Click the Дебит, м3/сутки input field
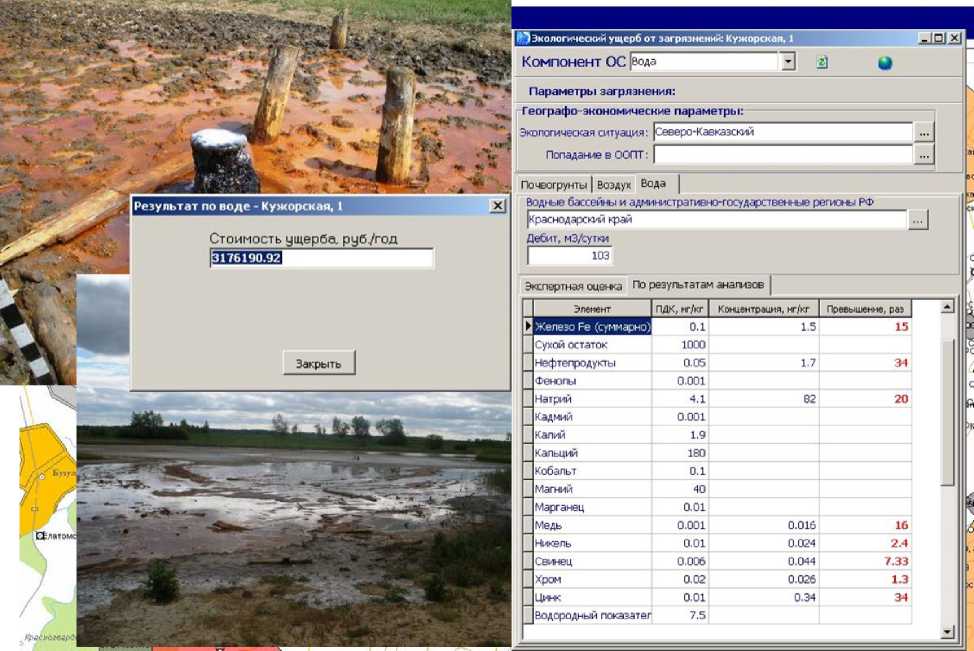Screen dimensions: 974x651 pyautogui.click(x=570, y=256)
